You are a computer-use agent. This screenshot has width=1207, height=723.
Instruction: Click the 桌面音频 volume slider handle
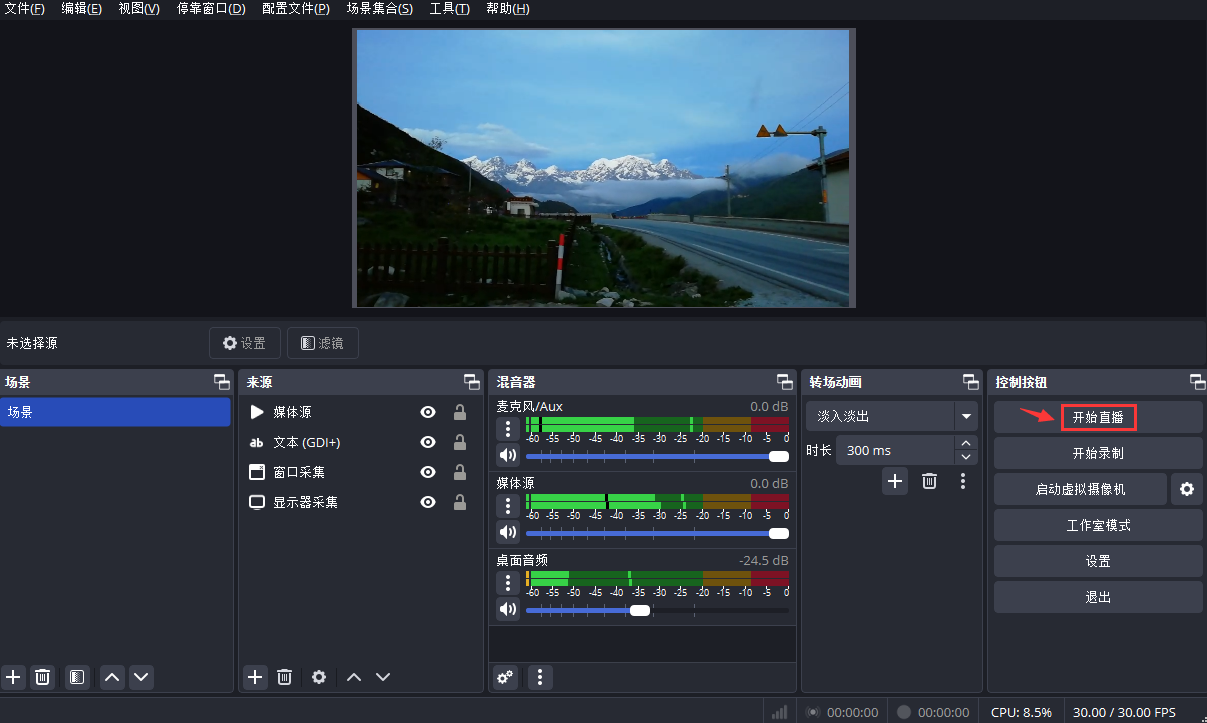(640, 610)
